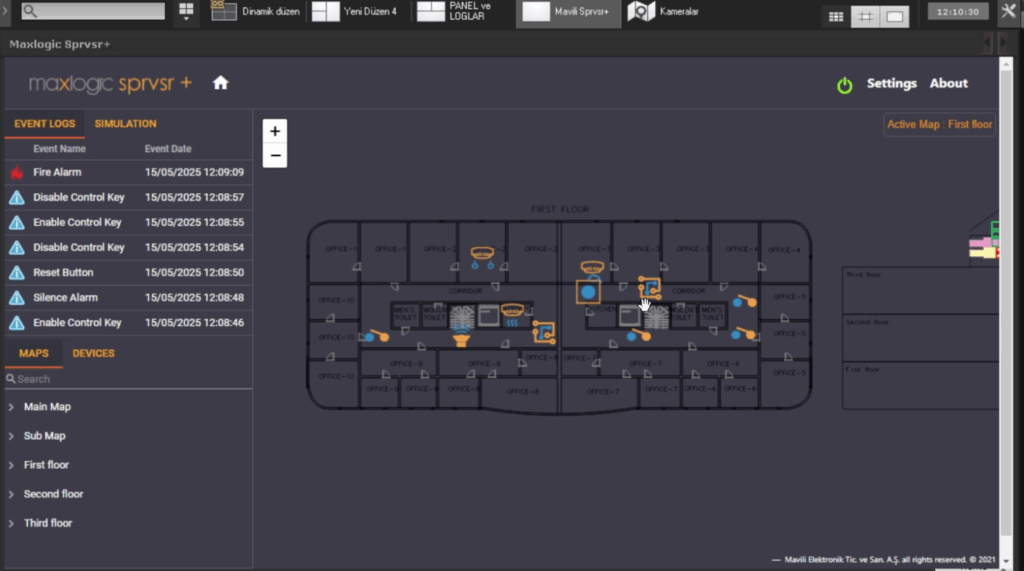The height and width of the screenshot is (571, 1024).
Task: Click warning icon of the Silence Alarm event
Action: point(17,298)
